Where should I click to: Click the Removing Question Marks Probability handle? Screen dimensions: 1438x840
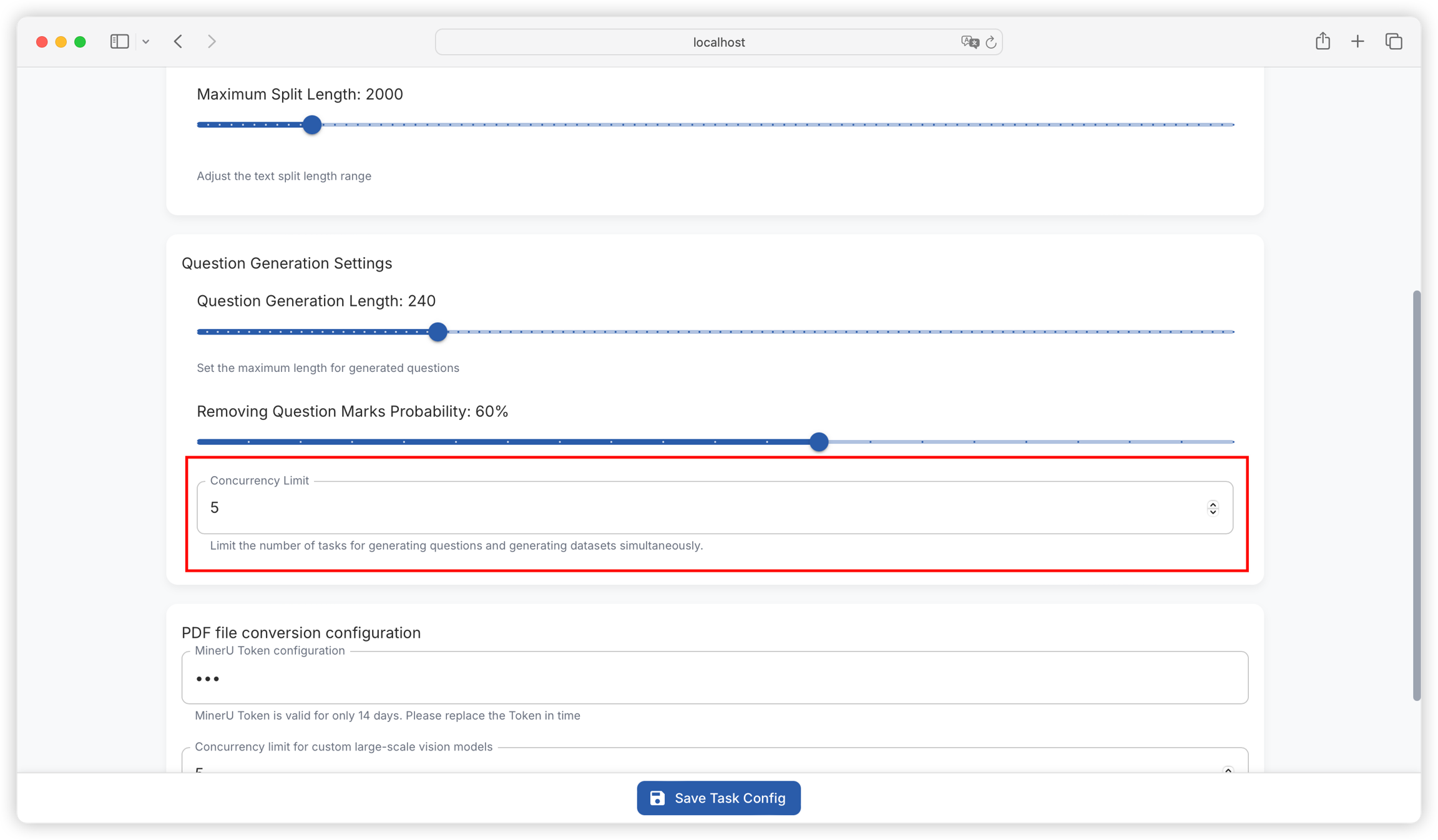click(819, 442)
